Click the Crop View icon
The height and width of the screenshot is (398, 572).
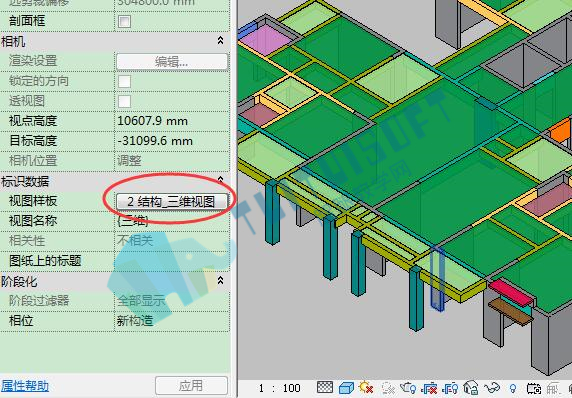429,388
